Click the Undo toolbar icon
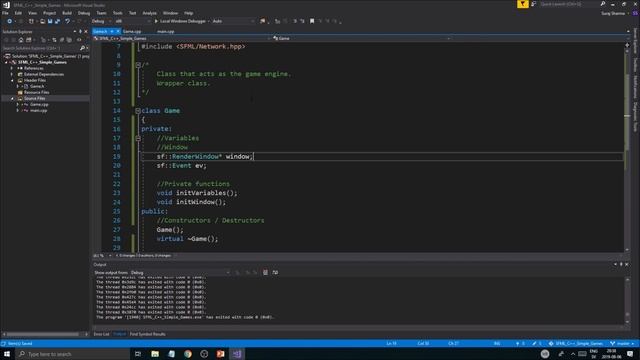The image size is (640, 360). pyautogui.click(x=67, y=21)
